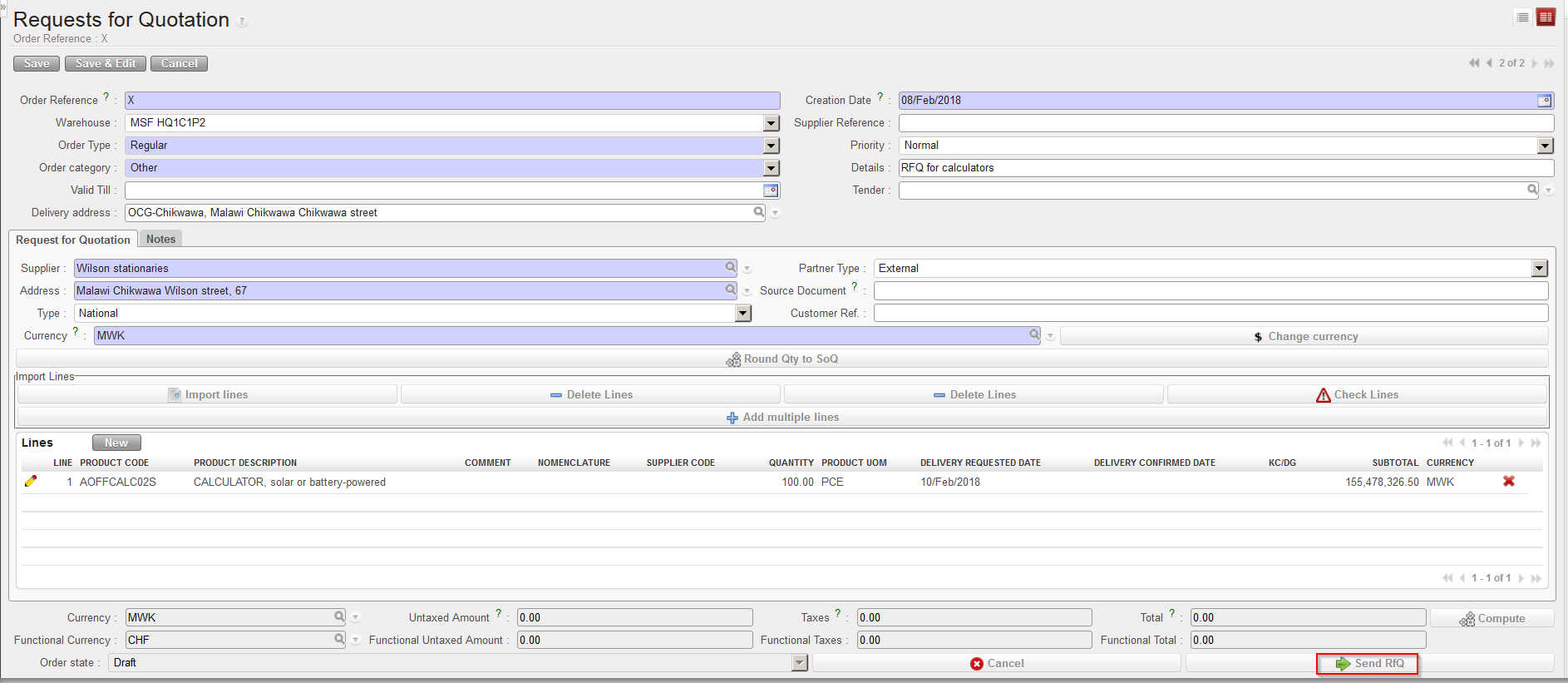Expand the Warehouse dropdown

click(772, 123)
